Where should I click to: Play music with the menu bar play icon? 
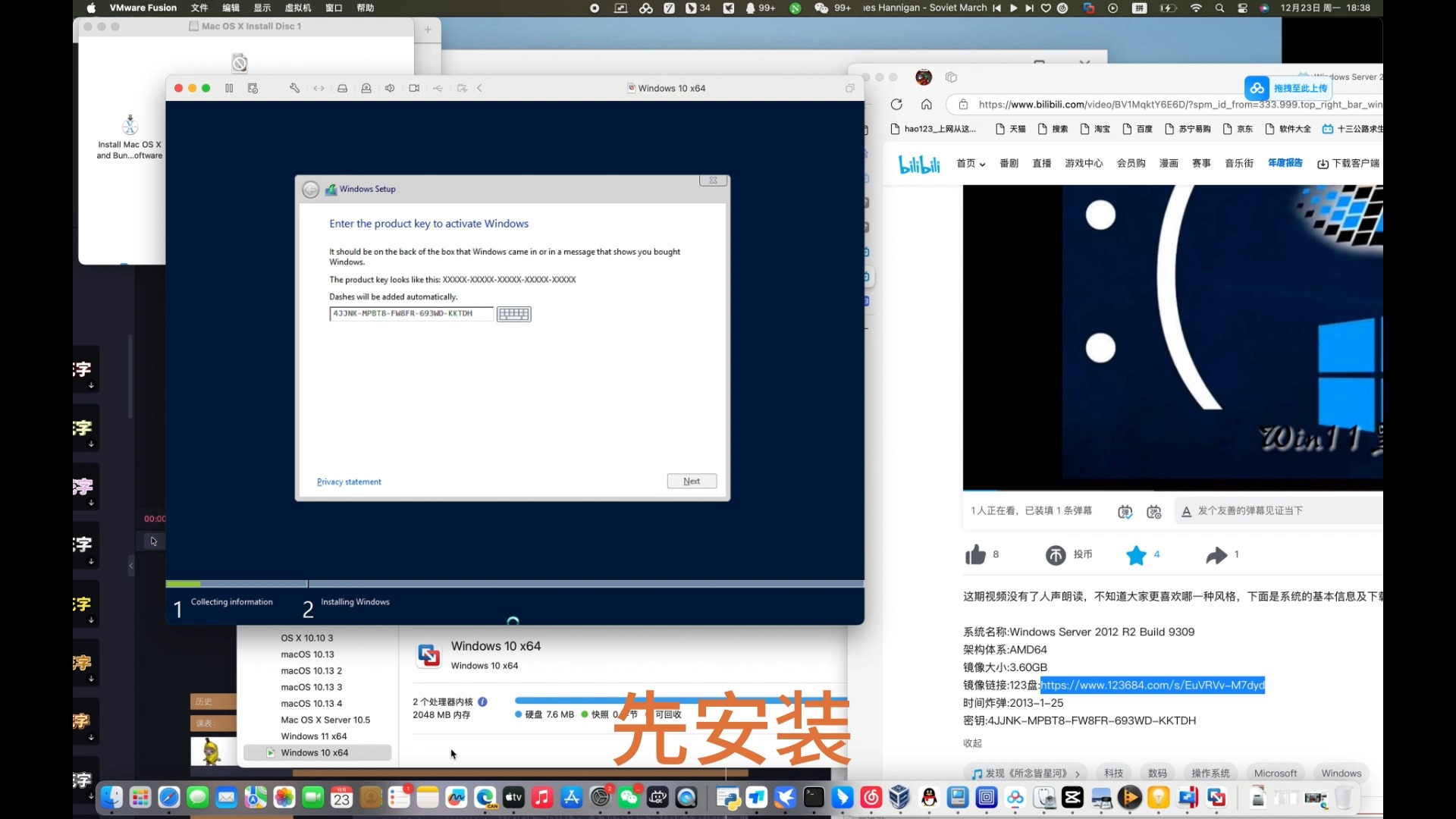coord(1013,8)
